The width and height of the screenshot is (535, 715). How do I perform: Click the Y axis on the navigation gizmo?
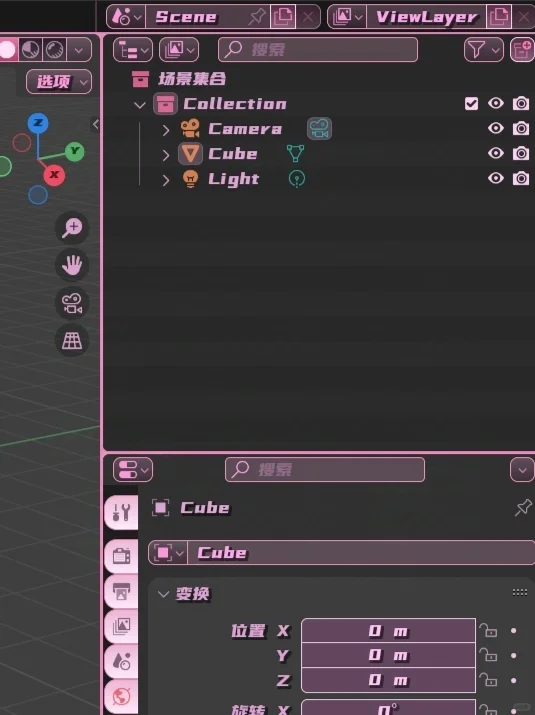click(x=75, y=151)
